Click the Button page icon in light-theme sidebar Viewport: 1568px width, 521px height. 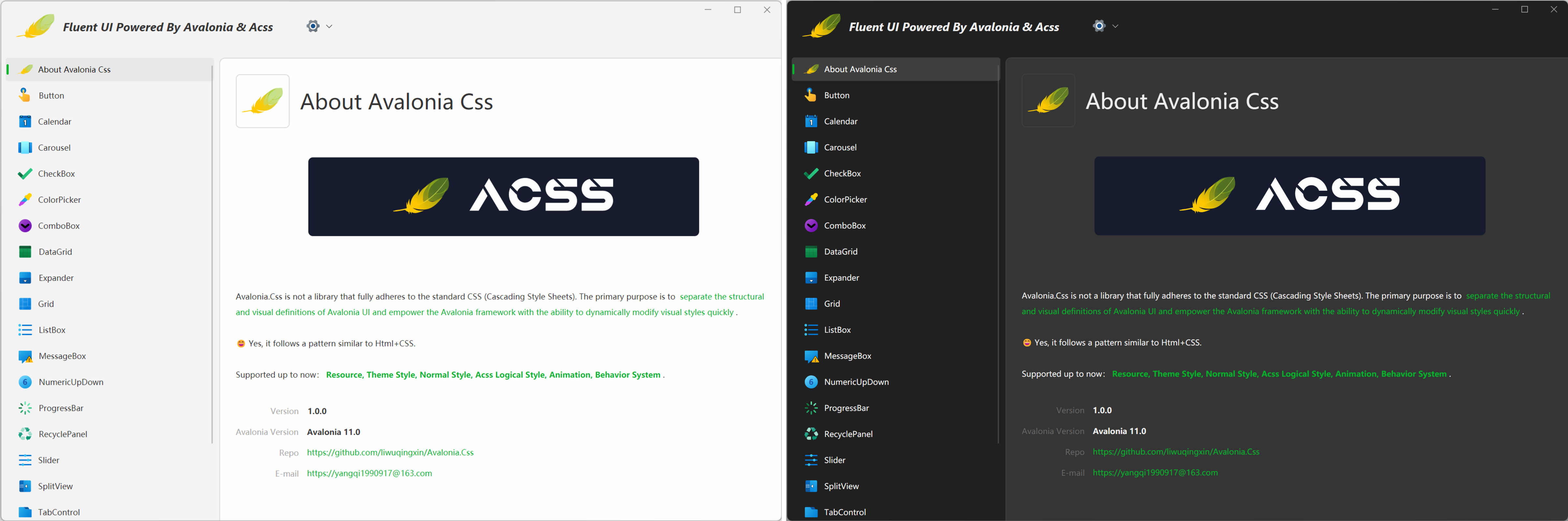pos(24,95)
